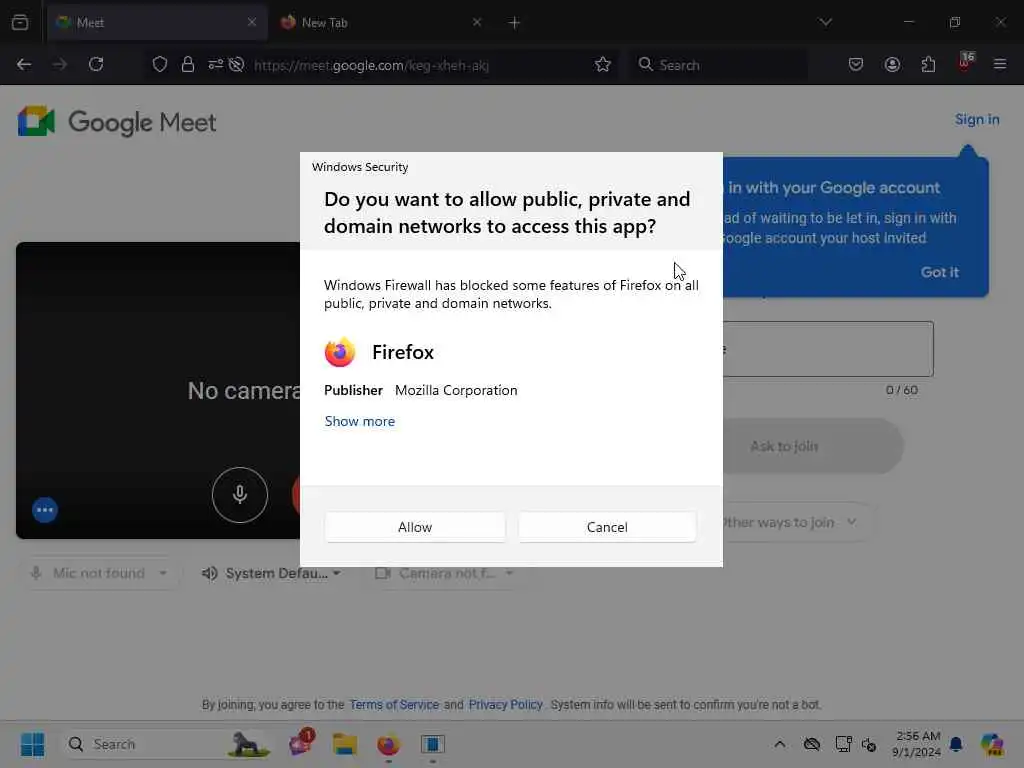
Task: Open the Firefox account icon
Action: [x=892, y=65]
